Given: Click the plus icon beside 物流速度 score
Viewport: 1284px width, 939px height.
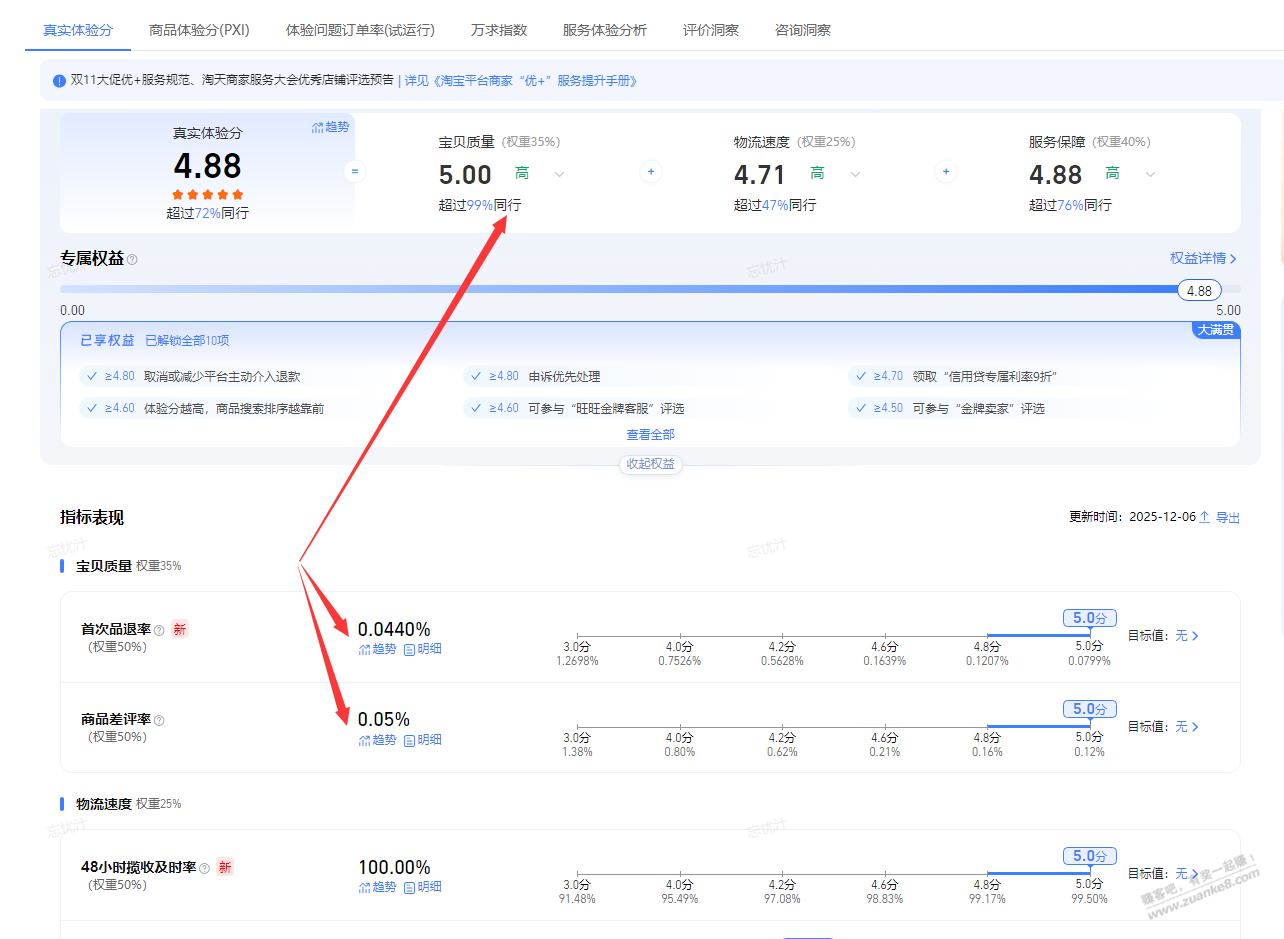Looking at the screenshot, I should (945, 172).
